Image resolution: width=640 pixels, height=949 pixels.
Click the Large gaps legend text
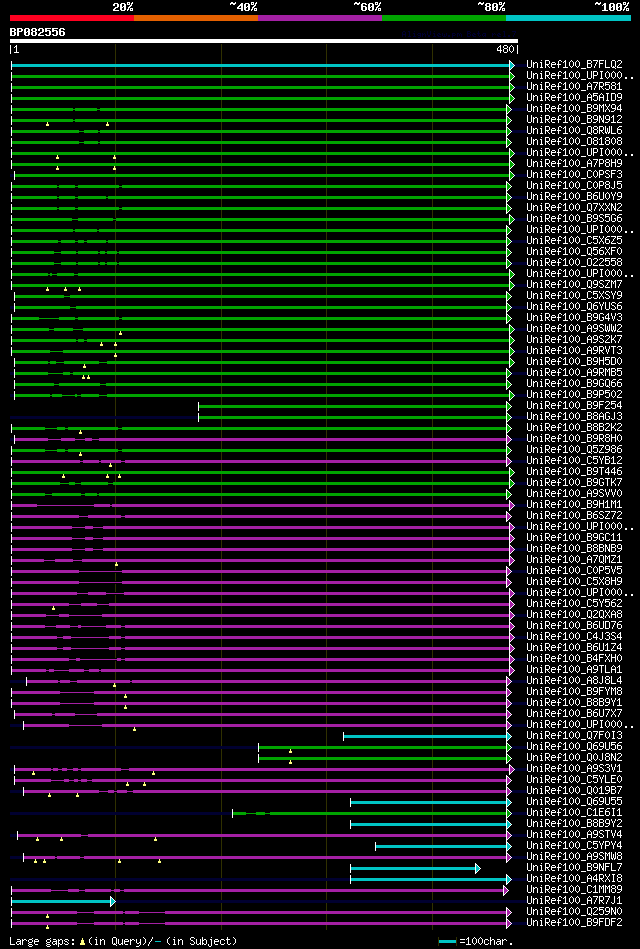click(x=124, y=941)
